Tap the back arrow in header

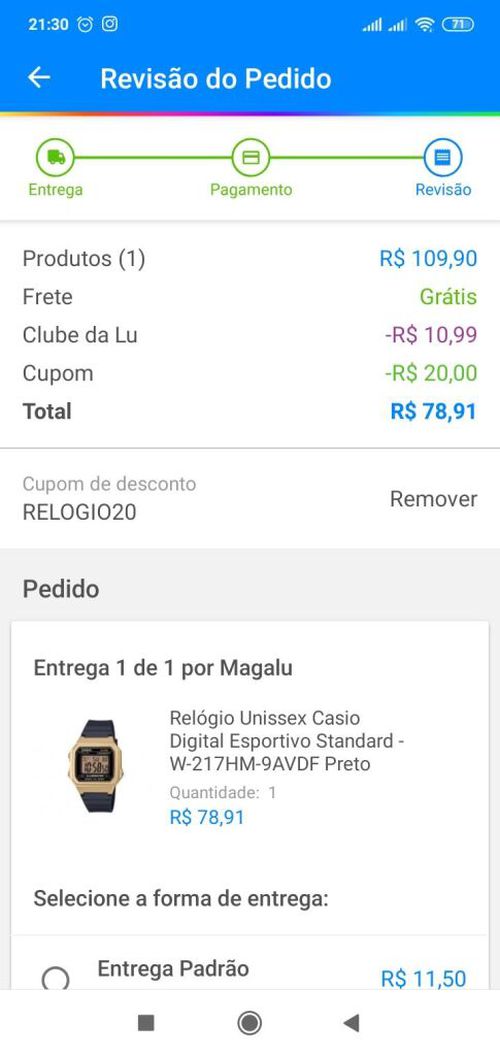tap(39, 78)
